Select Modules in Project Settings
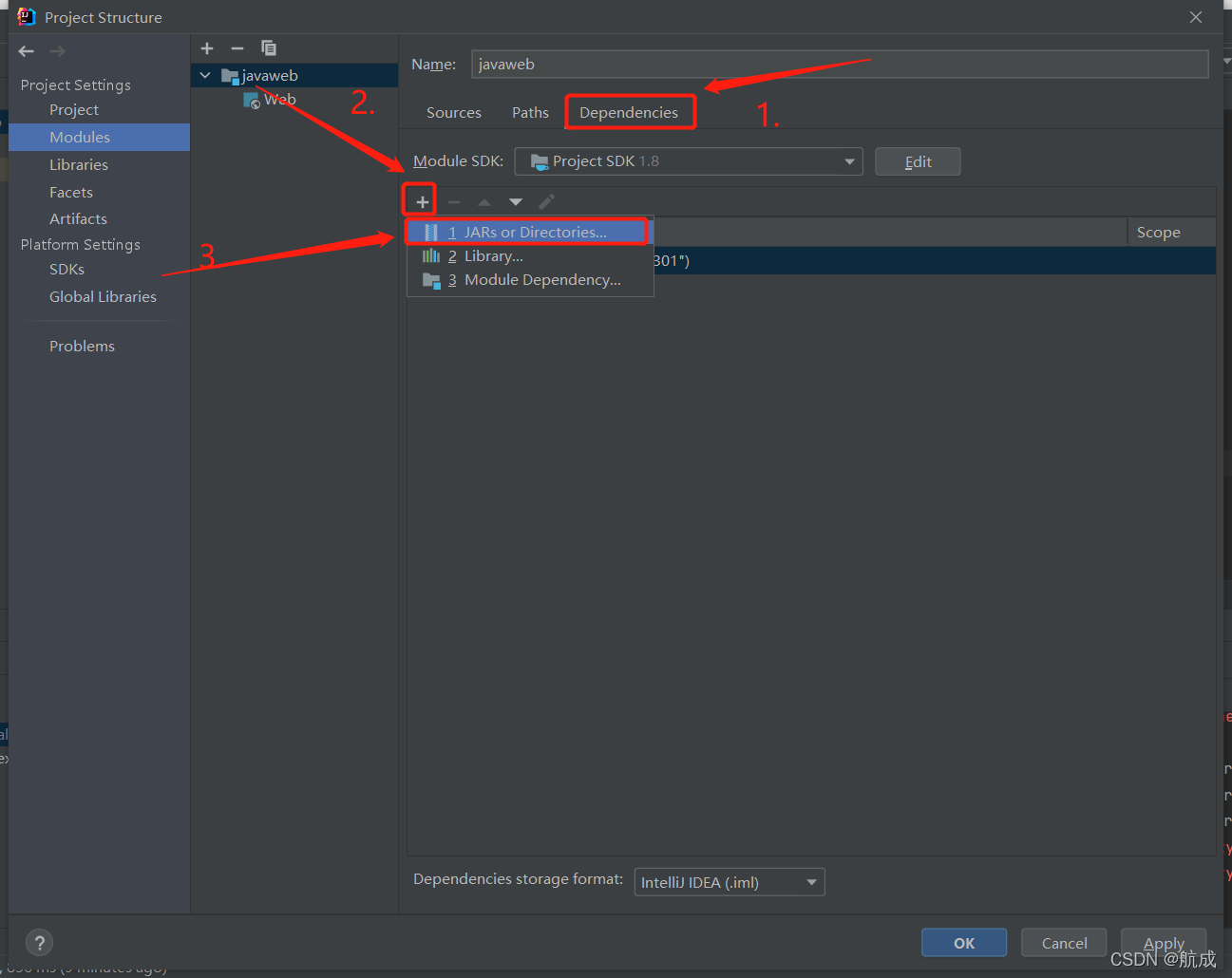The image size is (1232, 978). point(99,138)
